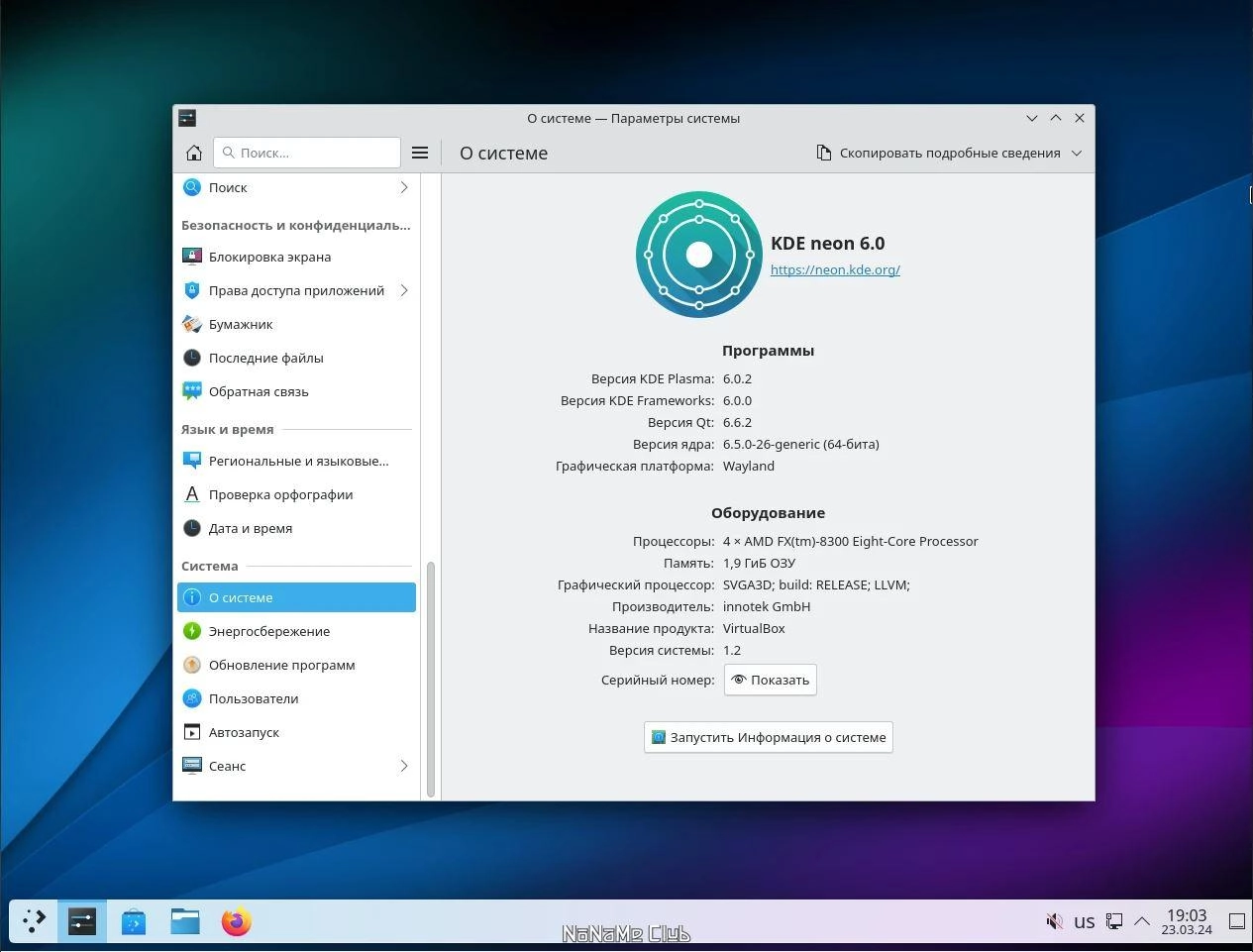Open the application launcher in taskbar

coord(34,922)
